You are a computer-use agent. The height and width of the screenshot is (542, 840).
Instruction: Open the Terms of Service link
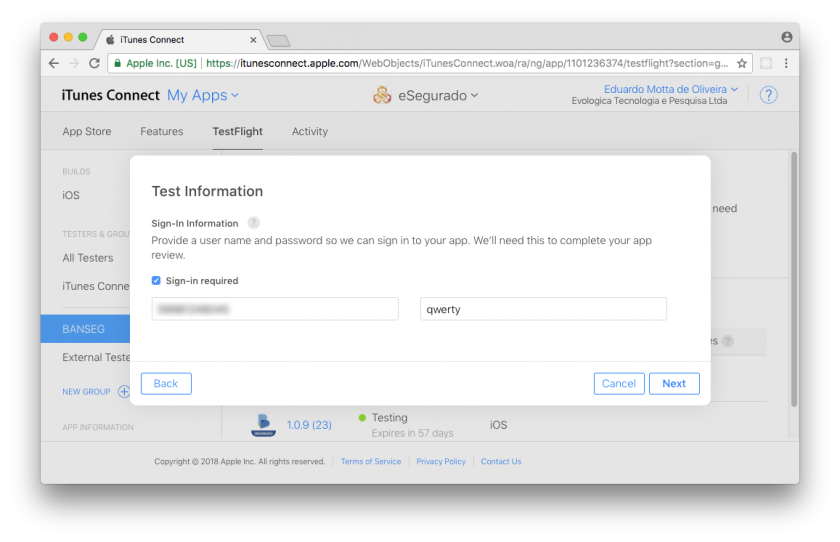pyautogui.click(x=371, y=462)
